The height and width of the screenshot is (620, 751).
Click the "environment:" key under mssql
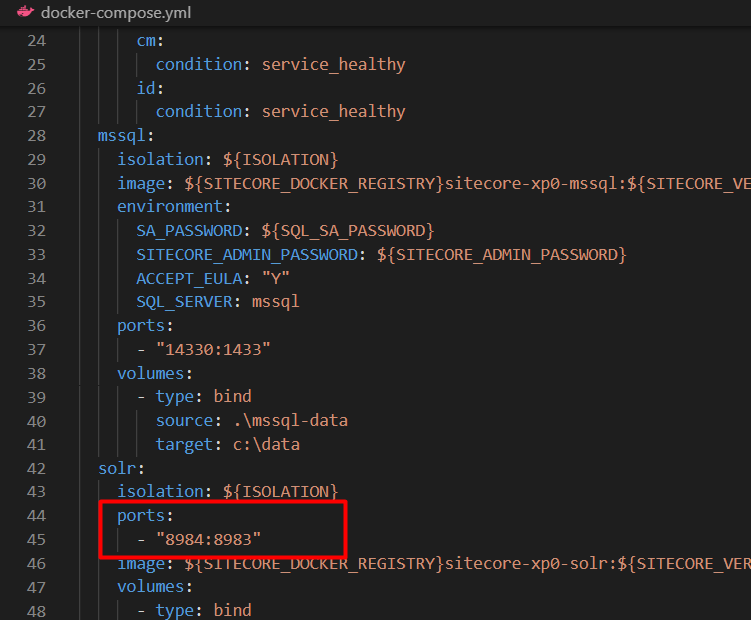[x=172, y=207]
